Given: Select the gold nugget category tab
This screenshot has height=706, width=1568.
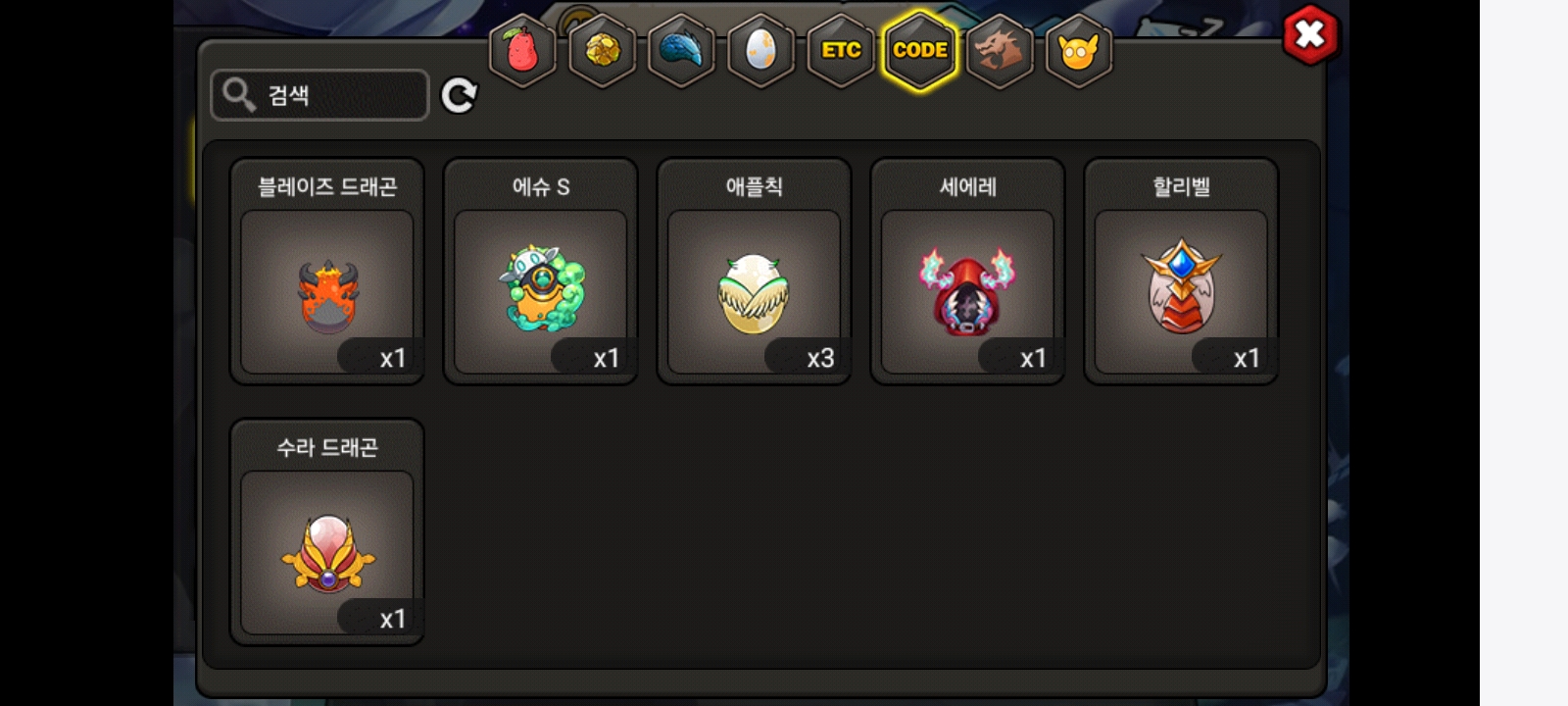Looking at the screenshot, I should [602, 51].
